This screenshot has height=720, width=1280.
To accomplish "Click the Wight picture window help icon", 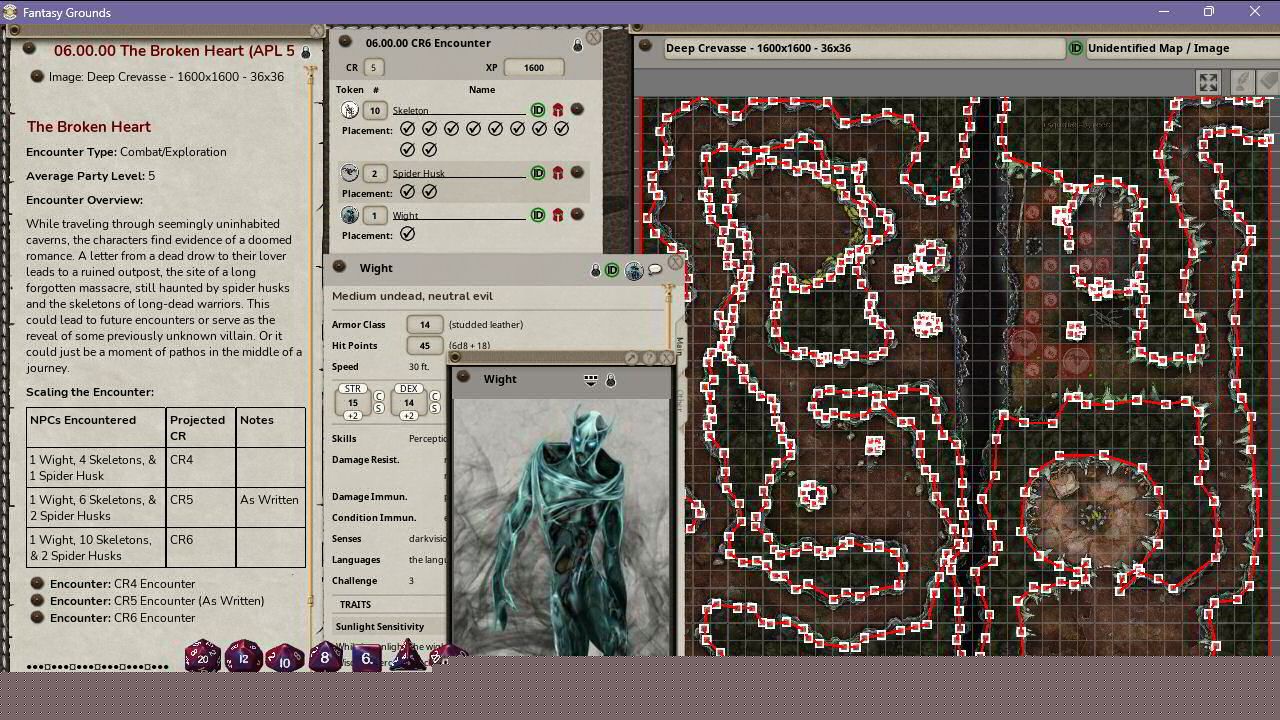I will [x=649, y=358].
